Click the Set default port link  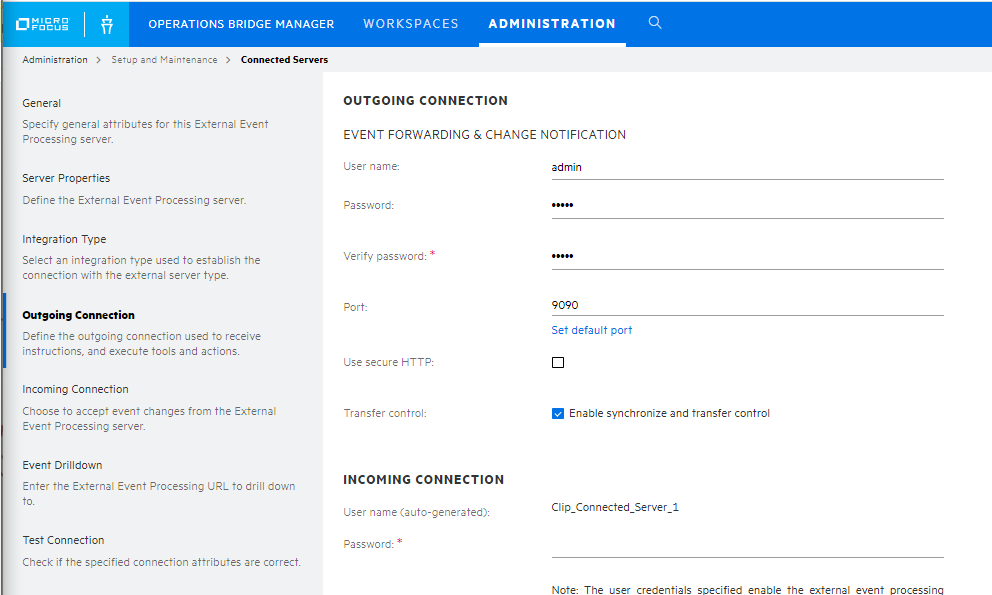pyautogui.click(x=592, y=330)
